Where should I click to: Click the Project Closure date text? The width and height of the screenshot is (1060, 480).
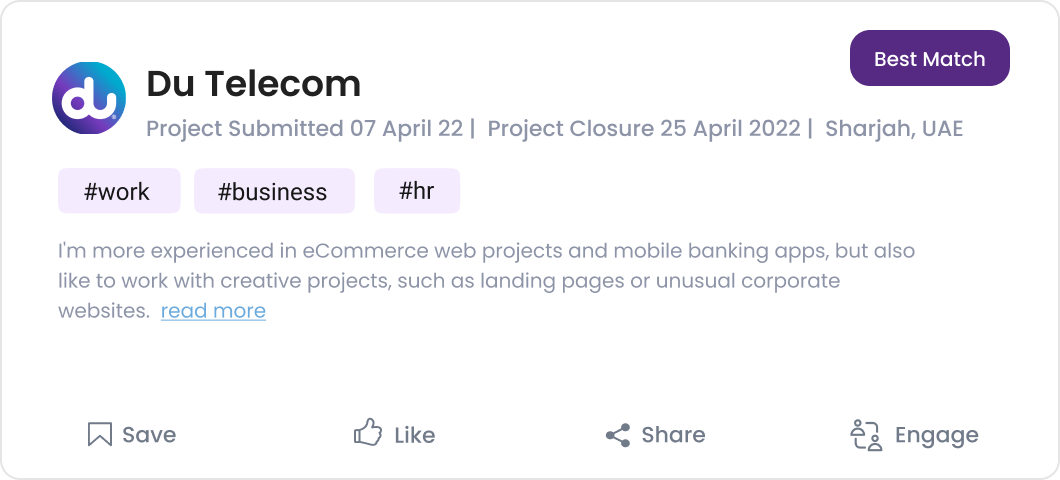click(x=644, y=129)
